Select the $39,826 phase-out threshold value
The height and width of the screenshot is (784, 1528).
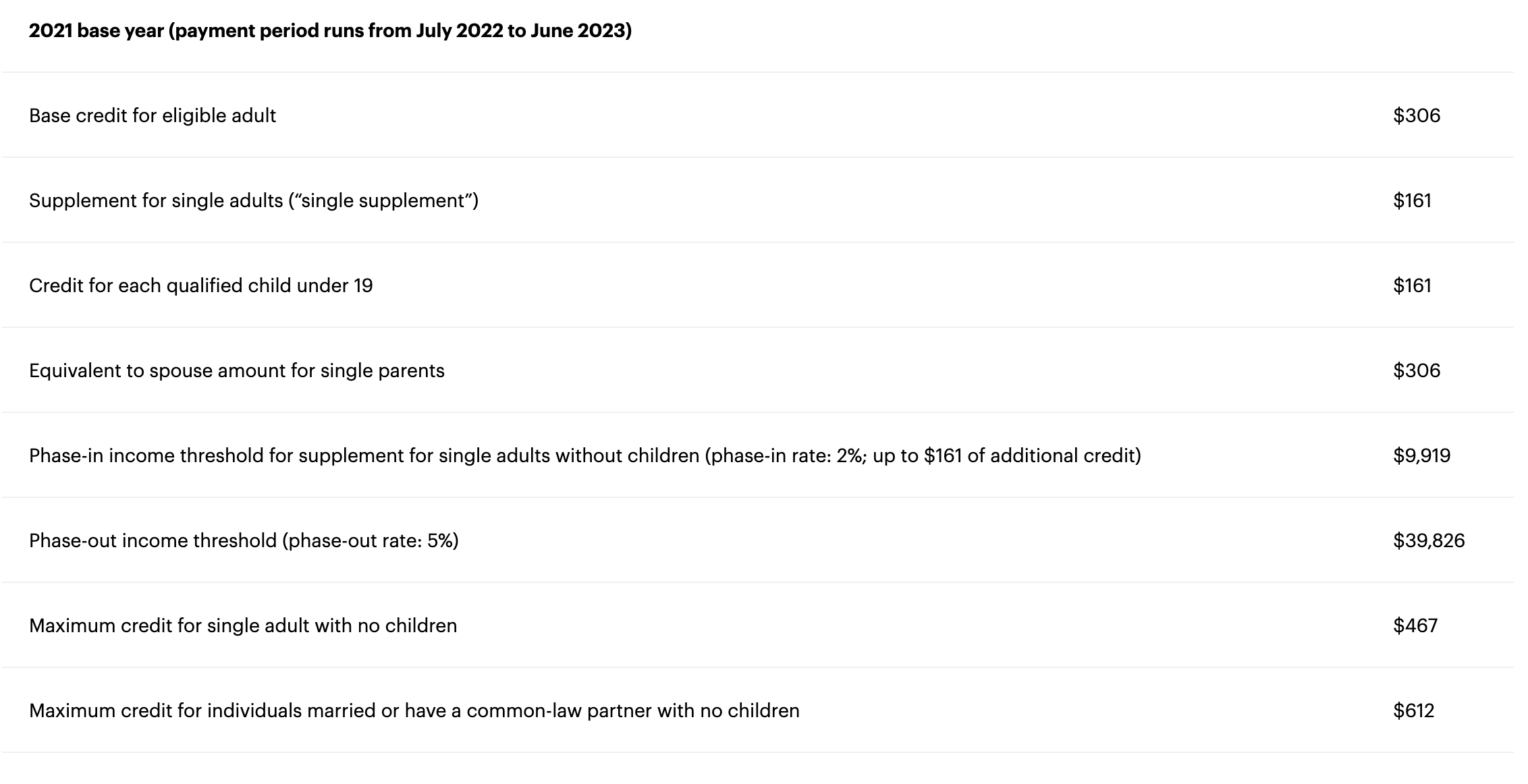[1428, 541]
